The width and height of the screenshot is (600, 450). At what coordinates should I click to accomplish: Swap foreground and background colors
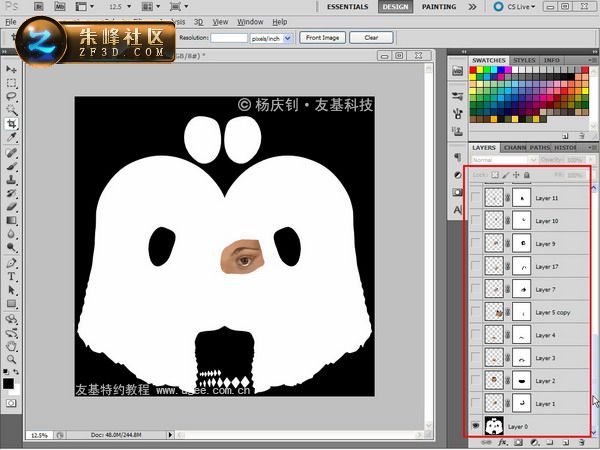(x=16, y=372)
